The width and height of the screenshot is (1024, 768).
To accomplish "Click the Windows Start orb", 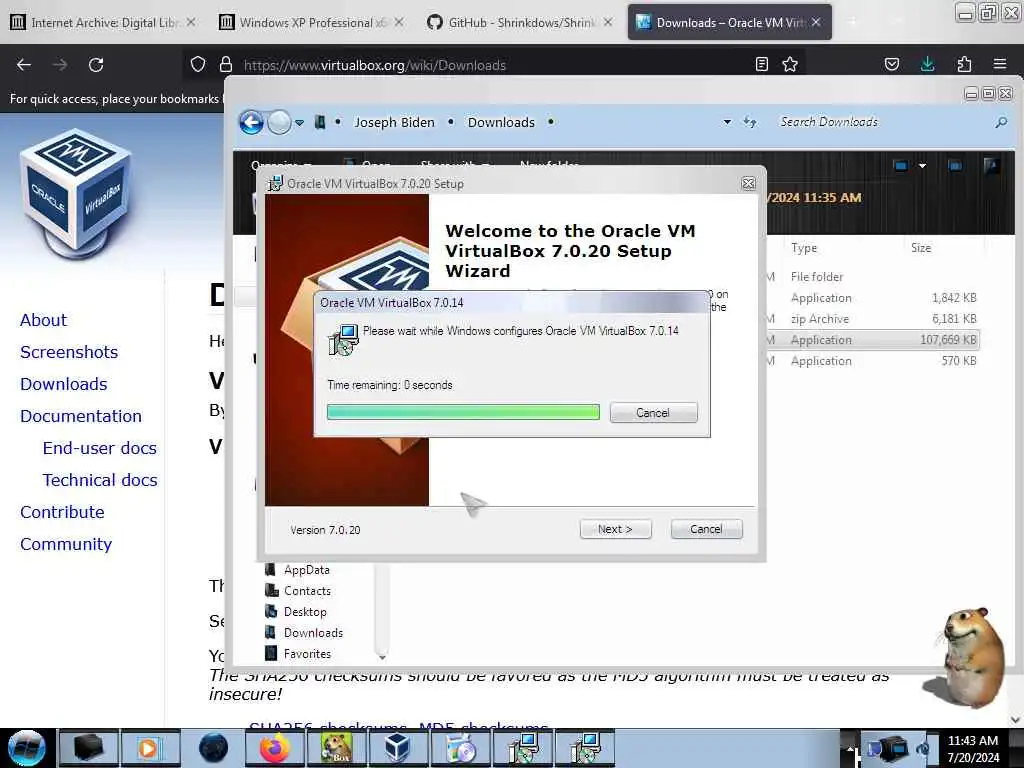I will tap(27, 748).
